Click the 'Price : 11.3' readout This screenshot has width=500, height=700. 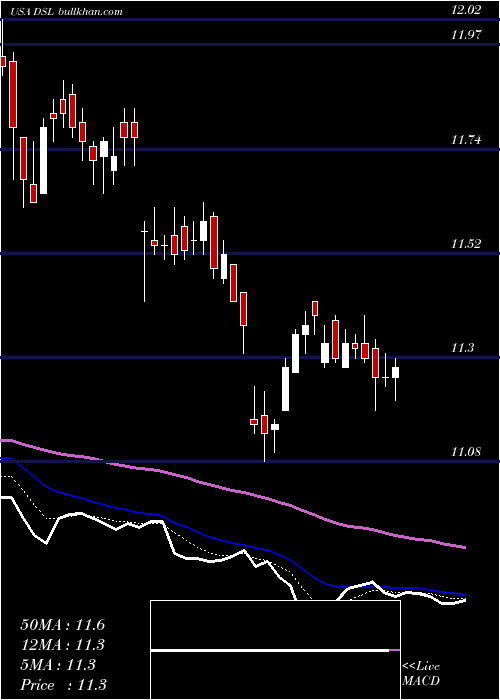pos(63,685)
